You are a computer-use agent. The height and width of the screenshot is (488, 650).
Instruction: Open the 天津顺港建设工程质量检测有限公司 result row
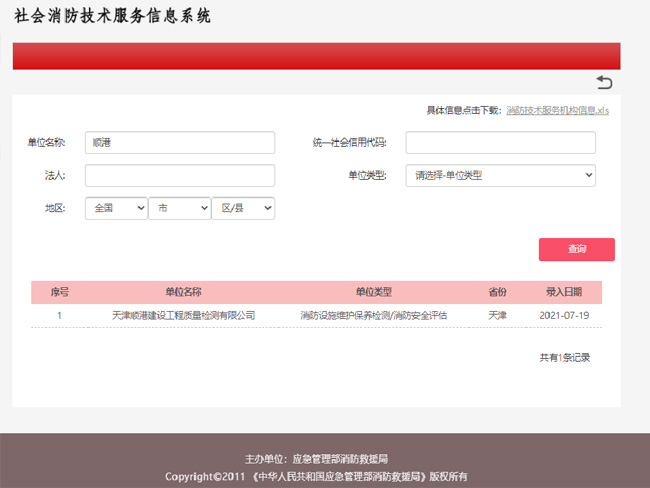[x=183, y=315]
